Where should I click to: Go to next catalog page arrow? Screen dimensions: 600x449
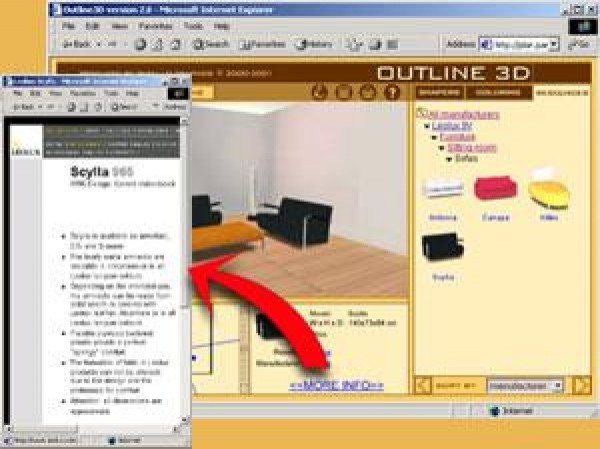coord(581,385)
